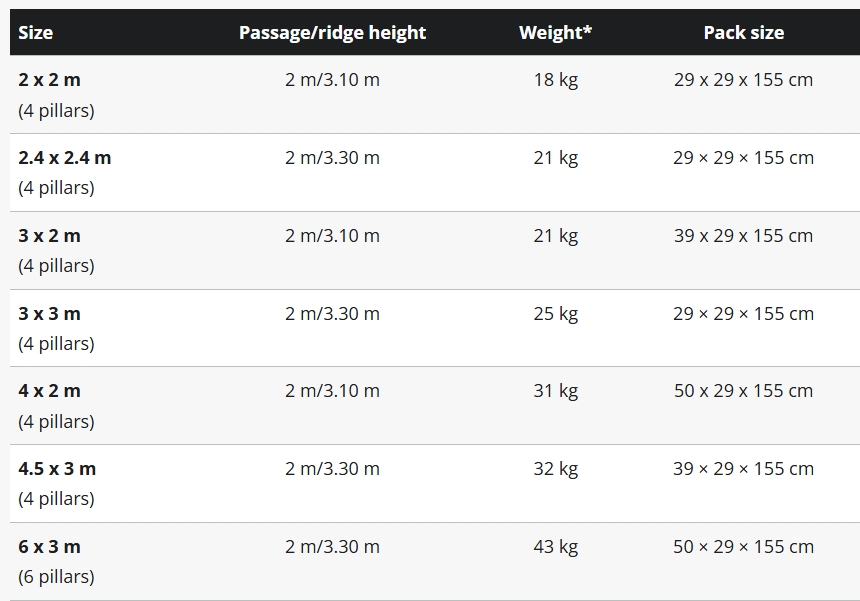The height and width of the screenshot is (601, 860).
Task: Click the 25 kg weight value
Action: (556, 314)
